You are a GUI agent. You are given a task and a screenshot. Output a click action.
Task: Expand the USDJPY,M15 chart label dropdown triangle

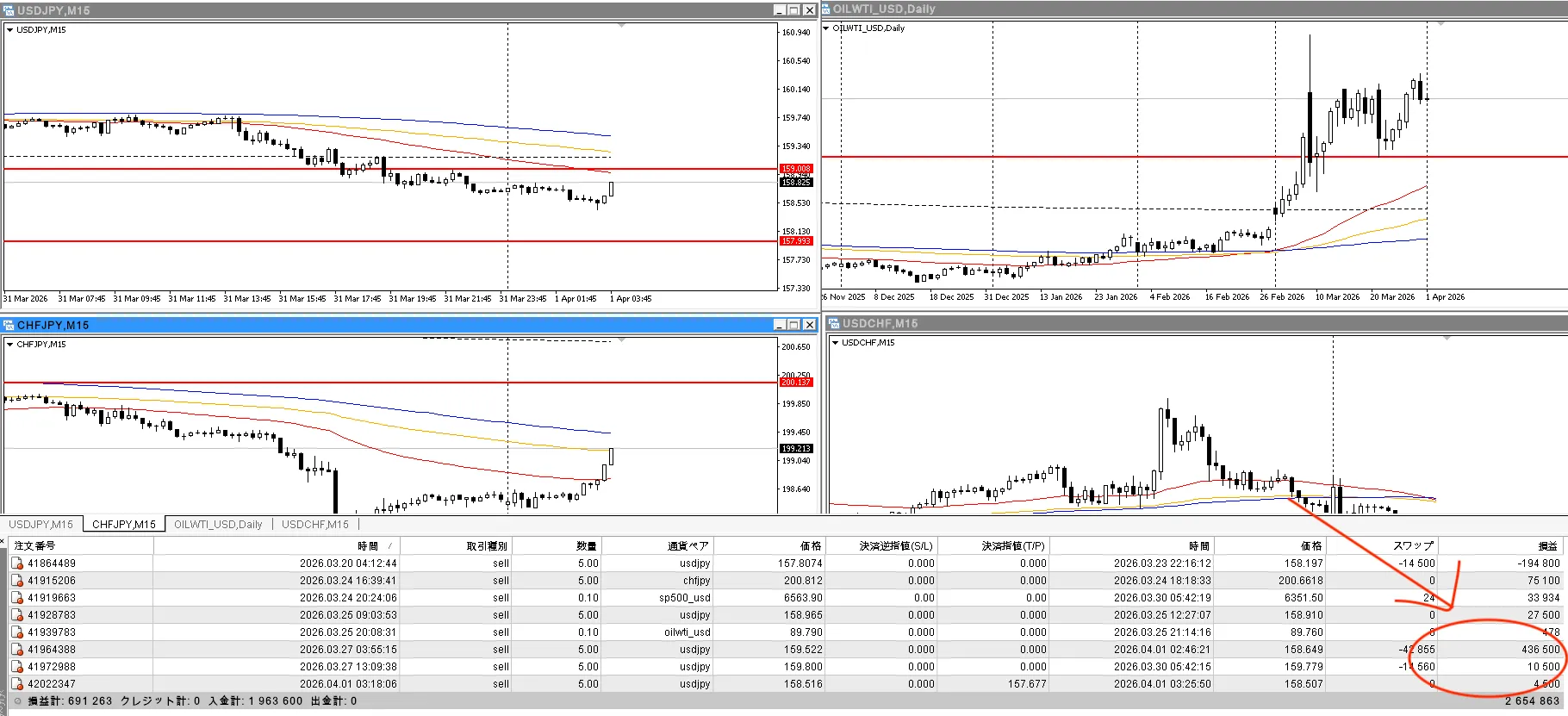click(x=10, y=30)
